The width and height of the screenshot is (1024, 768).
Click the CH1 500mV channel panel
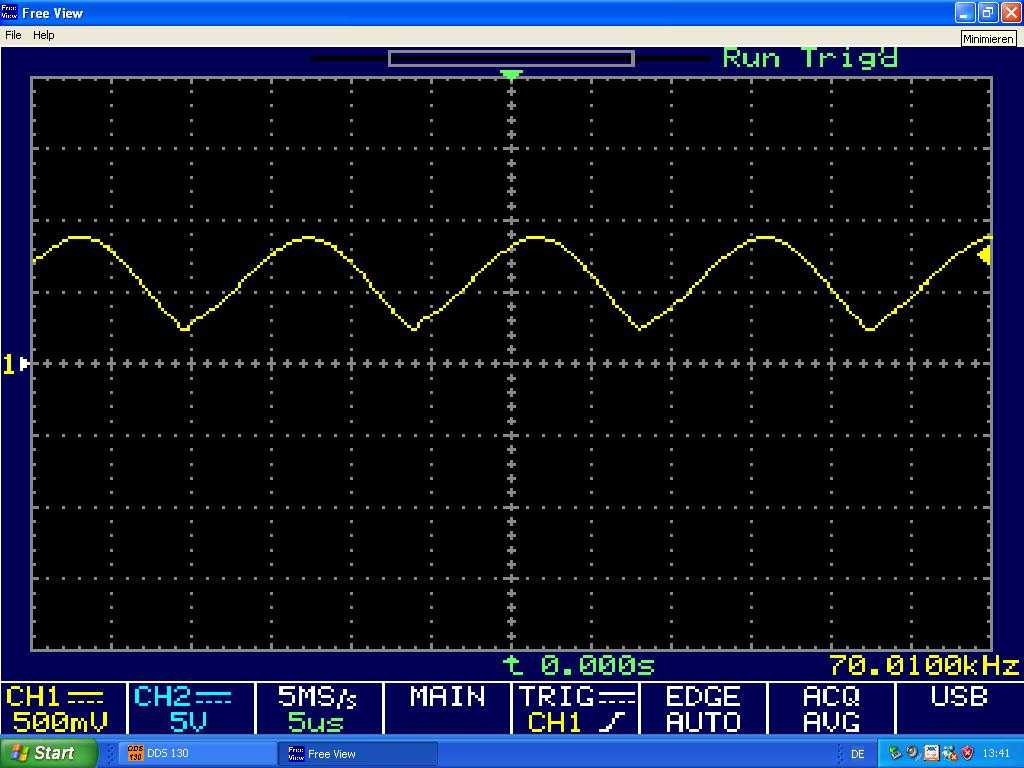coord(63,709)
